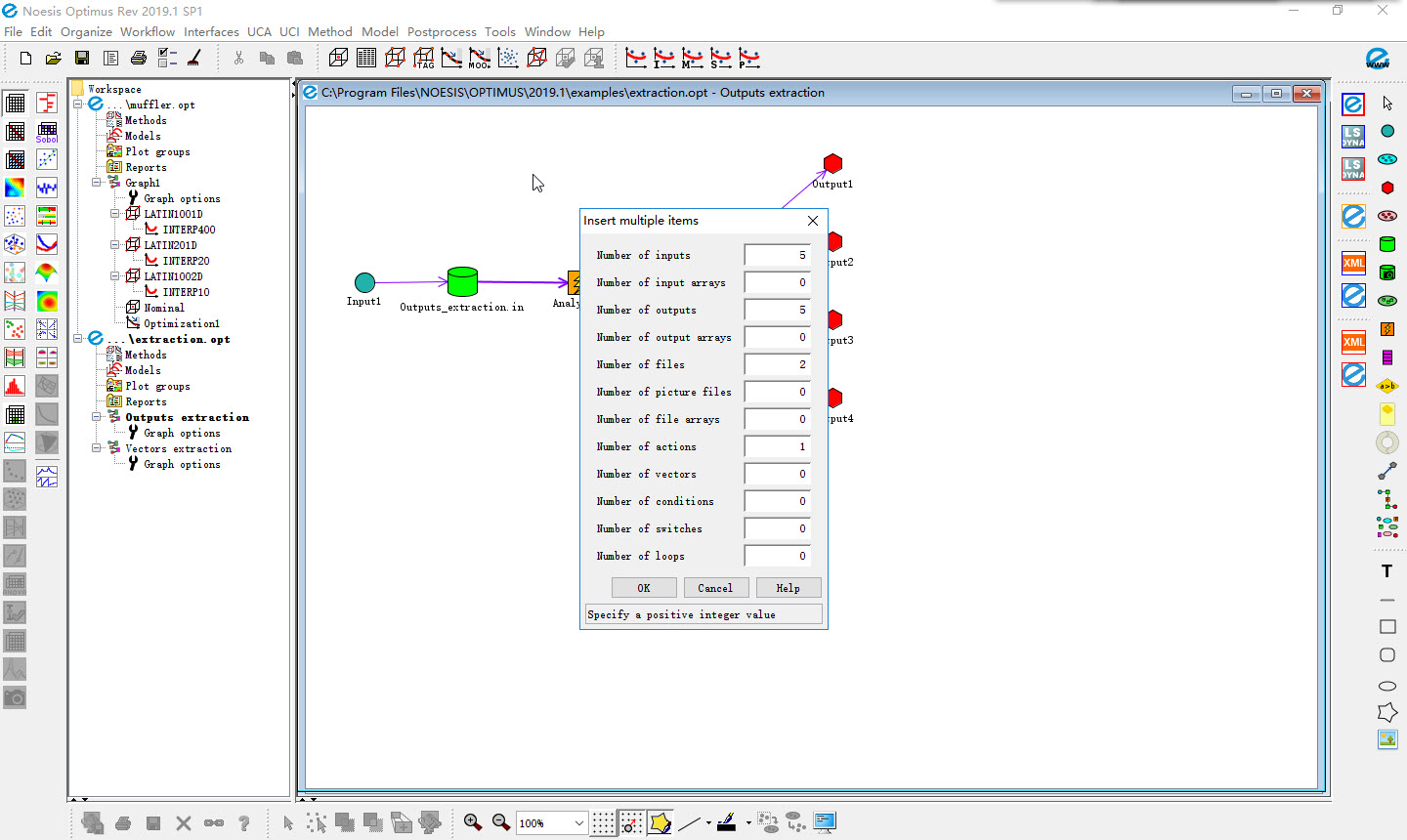Collapse the muffler.opt tree node
Screen dimensions: 1407x840
(x=78, y=105)
